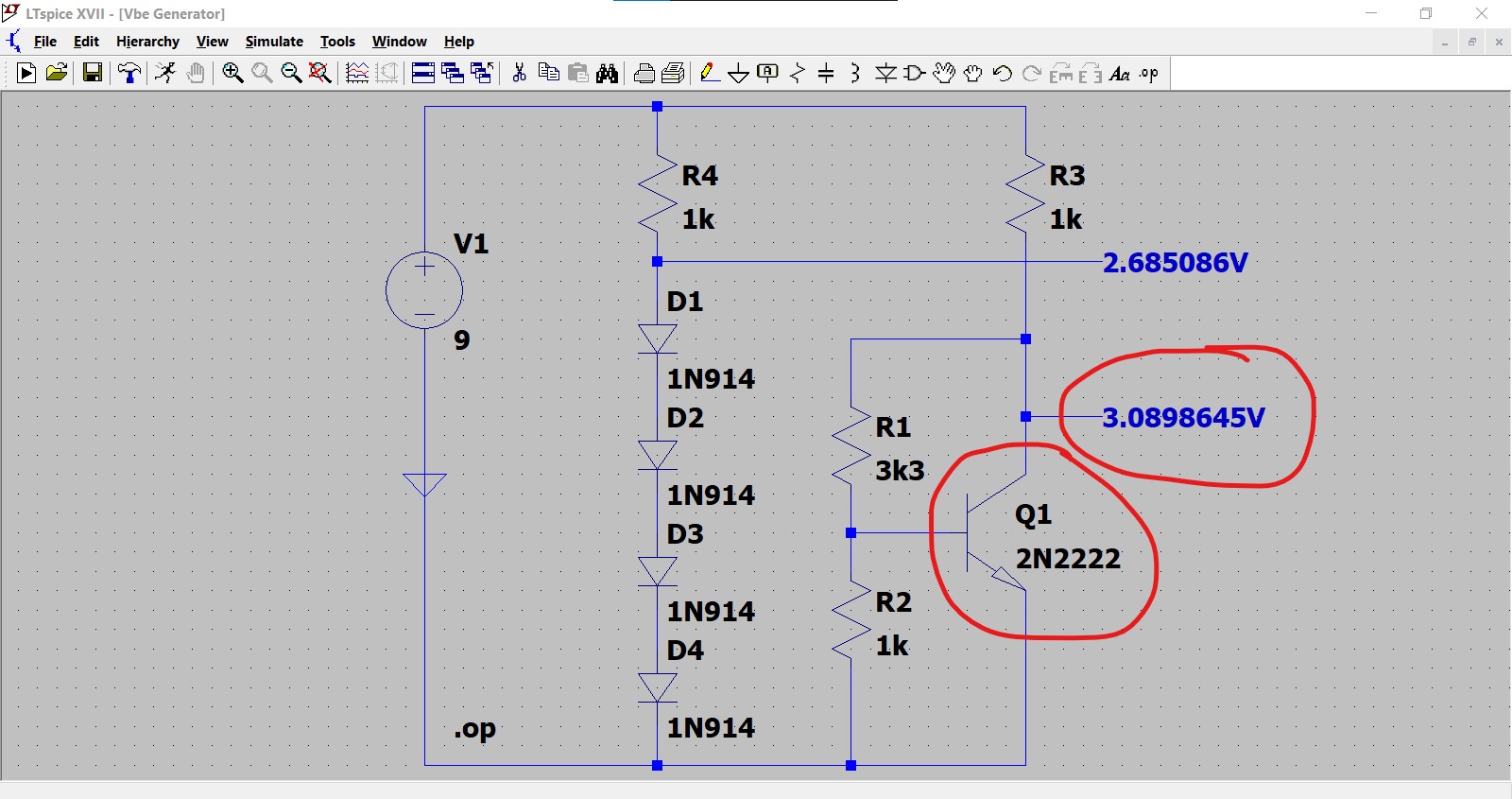Image resolution: width=1512 pixels, height=799 pixels.
Task: Click the R4 resistor label
Action: pos(700,175)
